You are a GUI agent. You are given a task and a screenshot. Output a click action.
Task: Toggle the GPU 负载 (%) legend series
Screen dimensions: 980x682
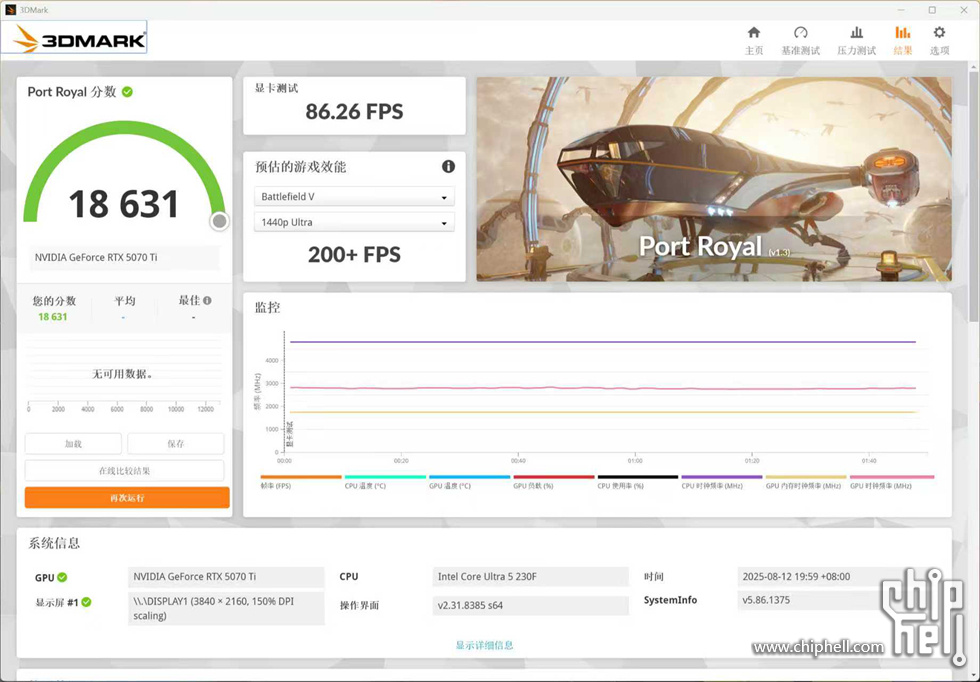(x=554, y=481)
